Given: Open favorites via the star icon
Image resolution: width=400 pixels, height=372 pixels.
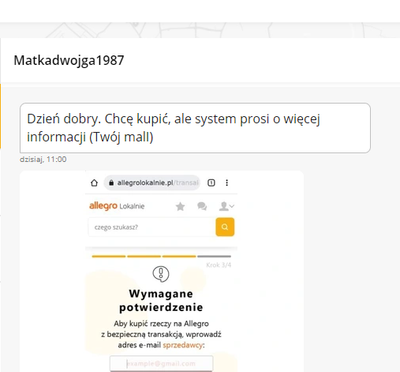Looking at the screenshot, I should pyautogui.click(x=180, y=207).
